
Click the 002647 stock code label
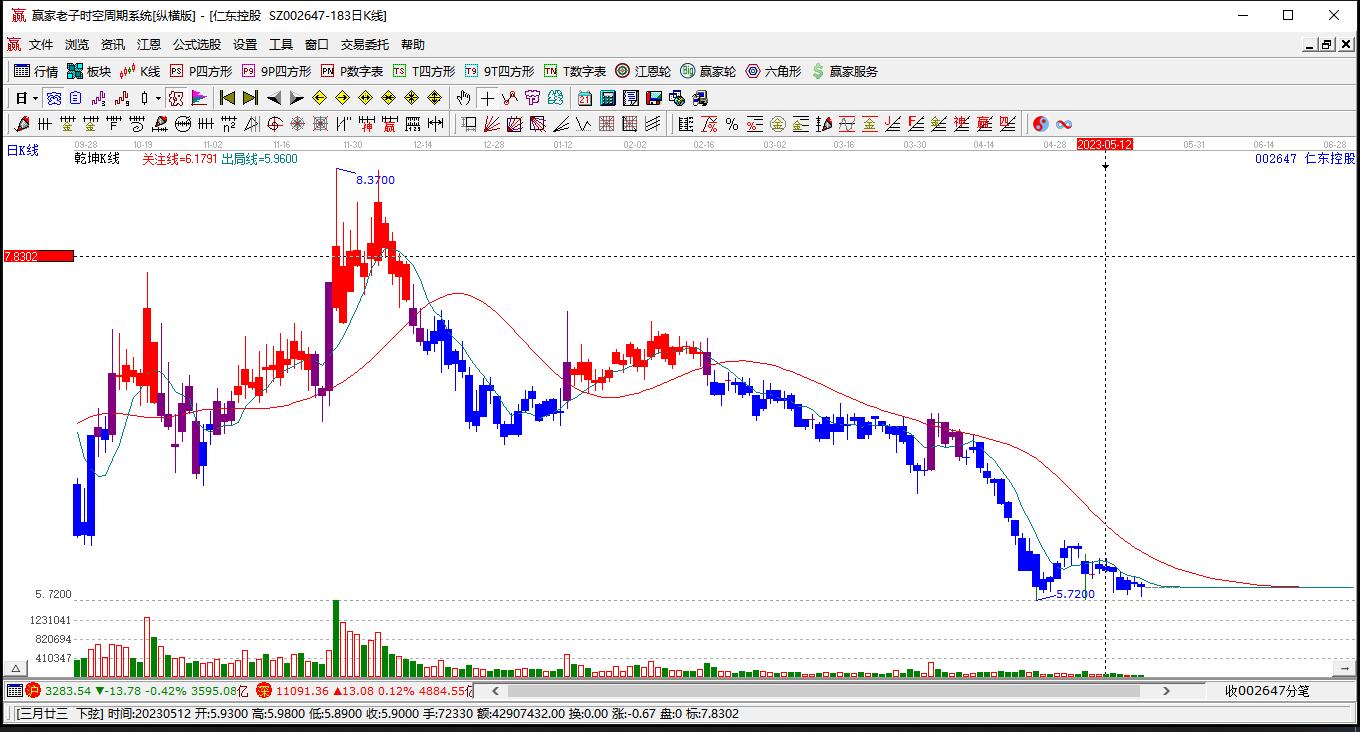click(1275, 159)
